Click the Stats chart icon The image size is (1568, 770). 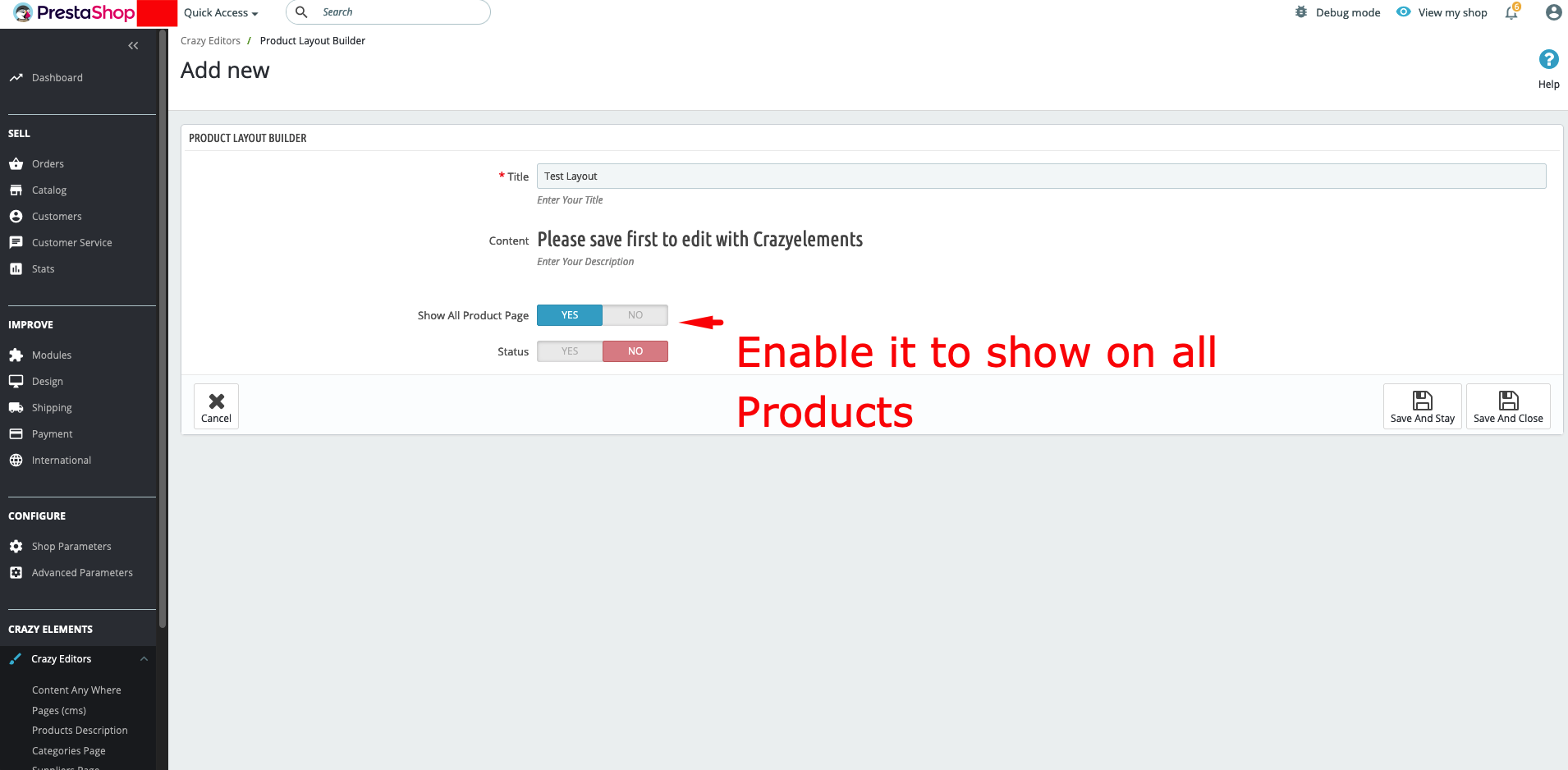point(16,269)
